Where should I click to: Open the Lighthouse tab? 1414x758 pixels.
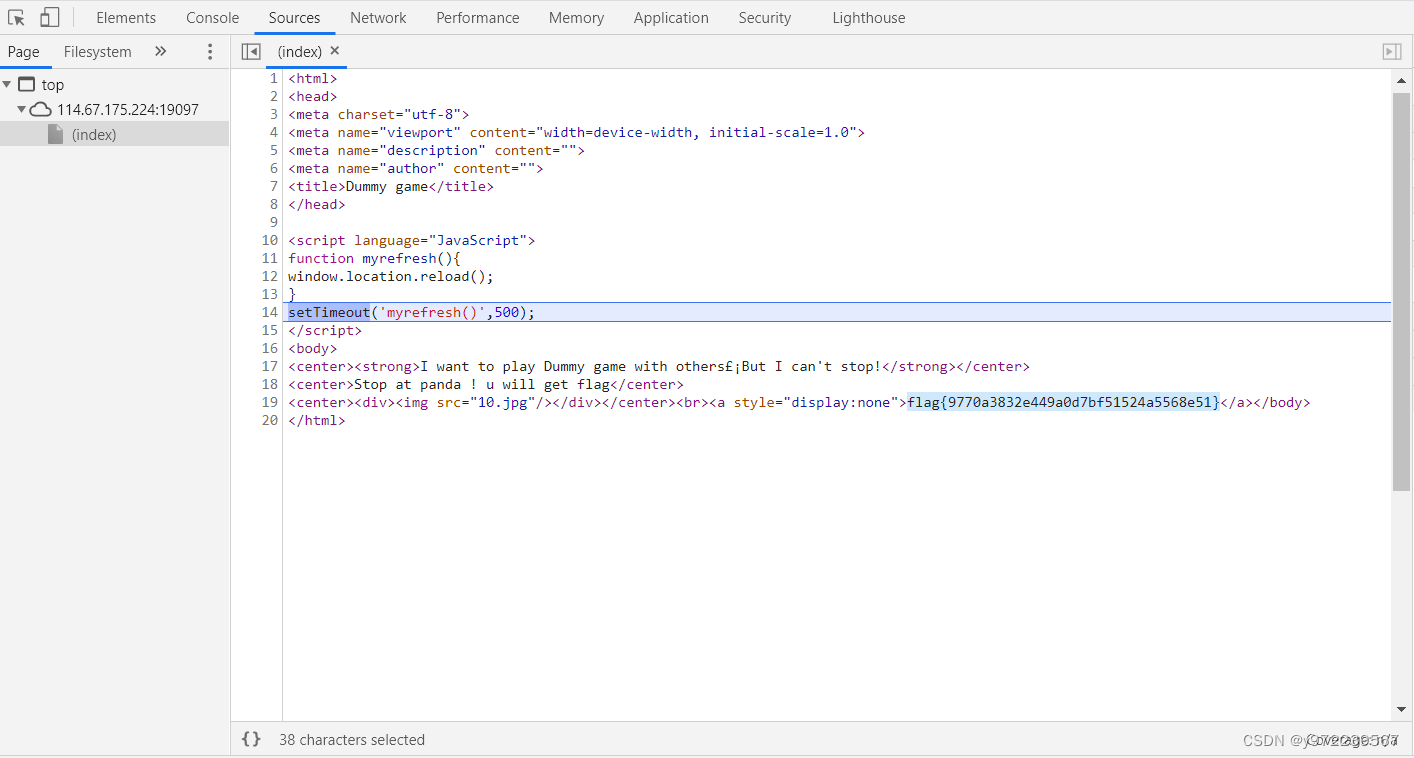point(869,17)
